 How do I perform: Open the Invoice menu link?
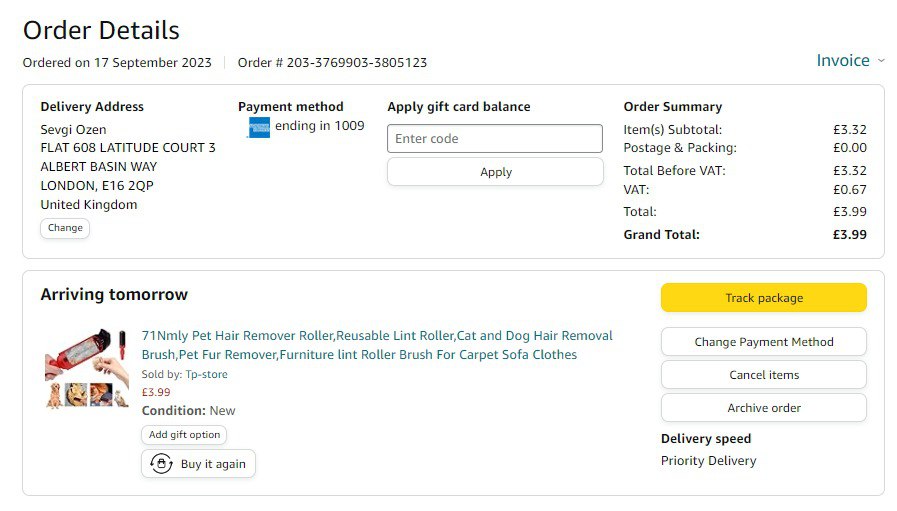click(842, 61)
